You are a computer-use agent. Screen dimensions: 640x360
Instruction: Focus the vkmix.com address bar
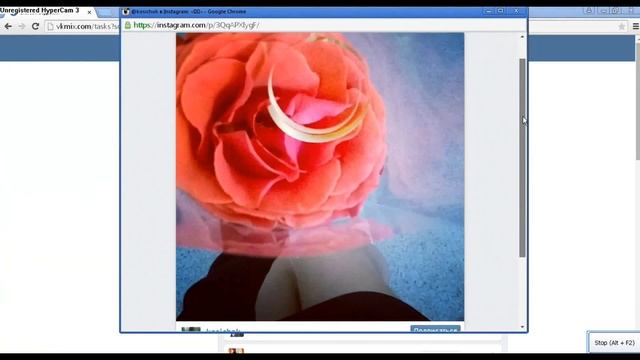point(82,27)
